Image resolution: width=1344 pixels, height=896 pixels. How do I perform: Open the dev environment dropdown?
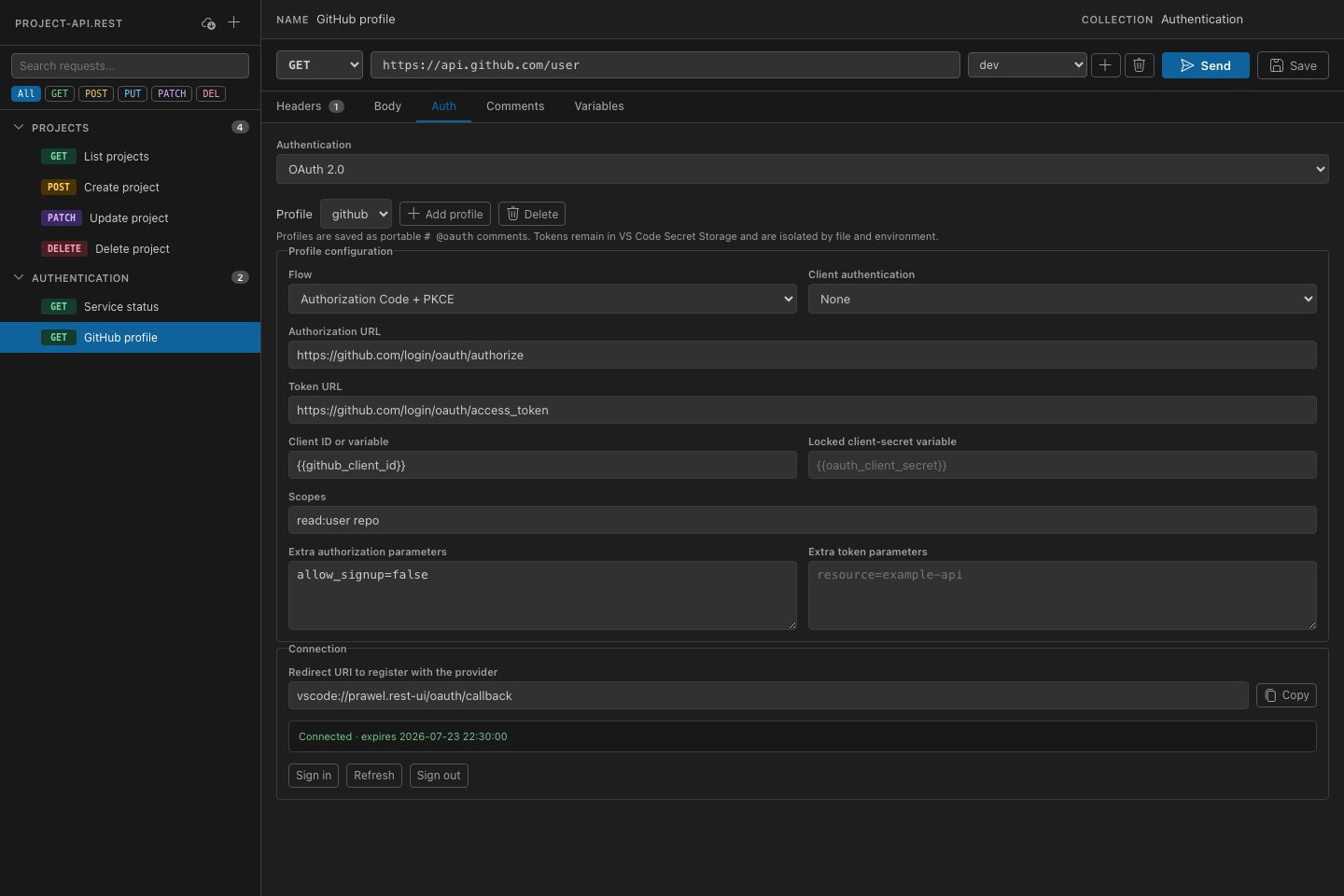tap(1028, 65)
